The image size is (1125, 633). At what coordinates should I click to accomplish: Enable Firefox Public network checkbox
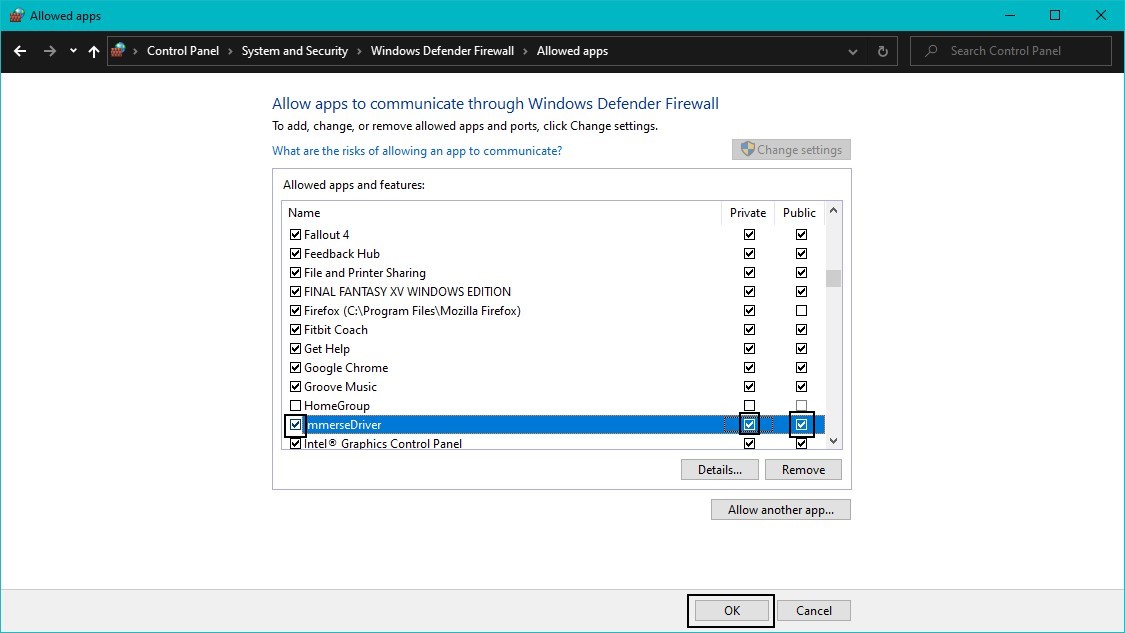click(801, 311)
